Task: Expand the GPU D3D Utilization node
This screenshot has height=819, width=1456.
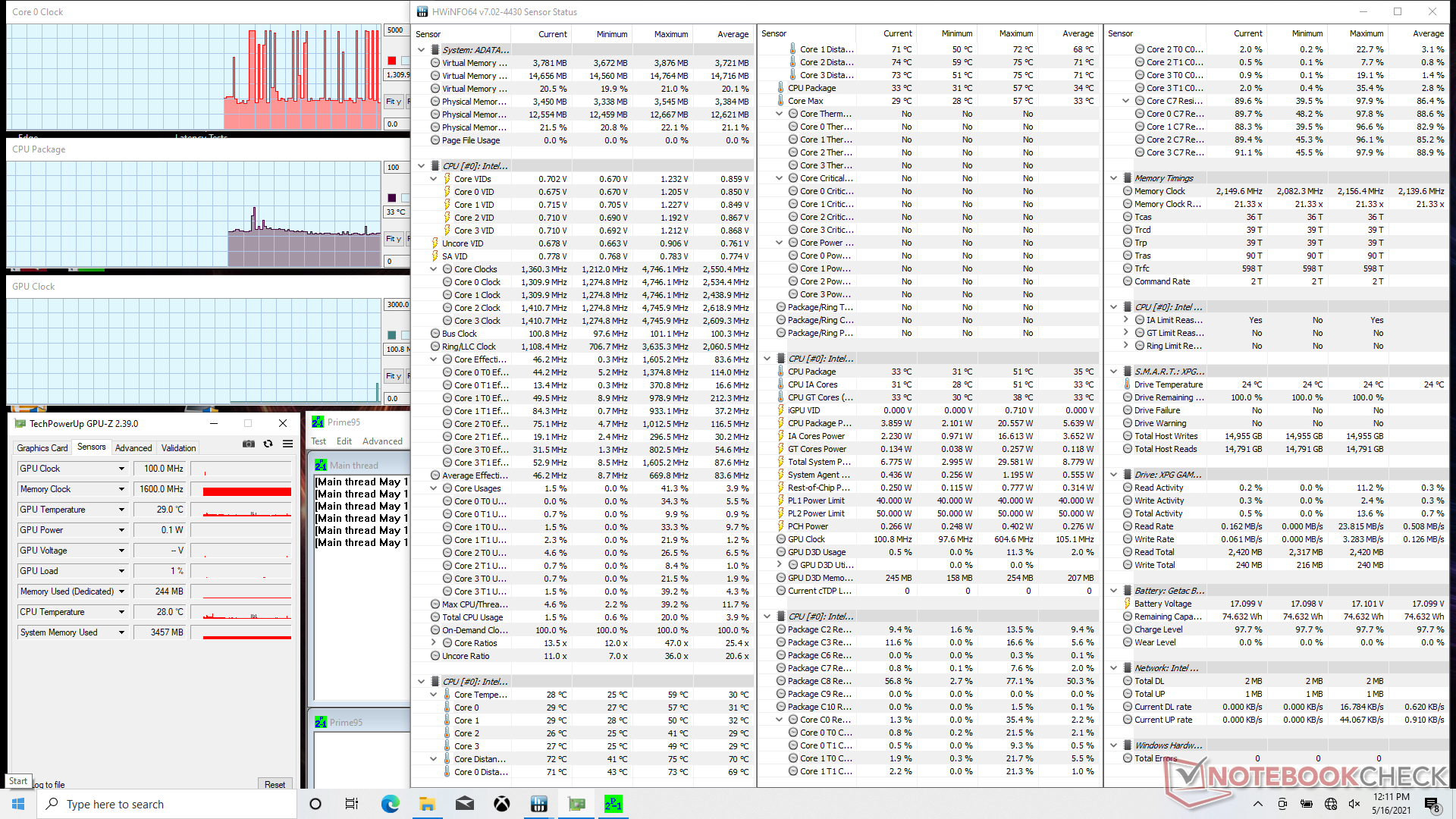Action: [780, 565]
